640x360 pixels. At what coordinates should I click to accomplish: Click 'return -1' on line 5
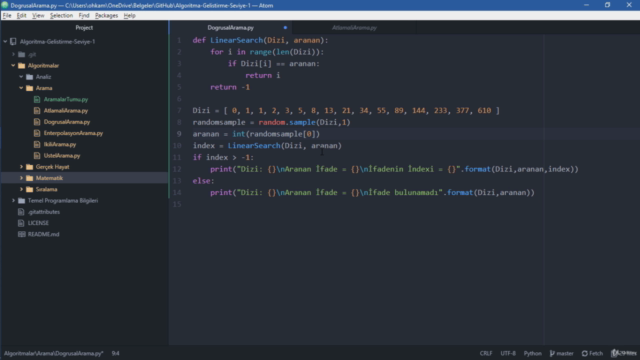[230, 87]
